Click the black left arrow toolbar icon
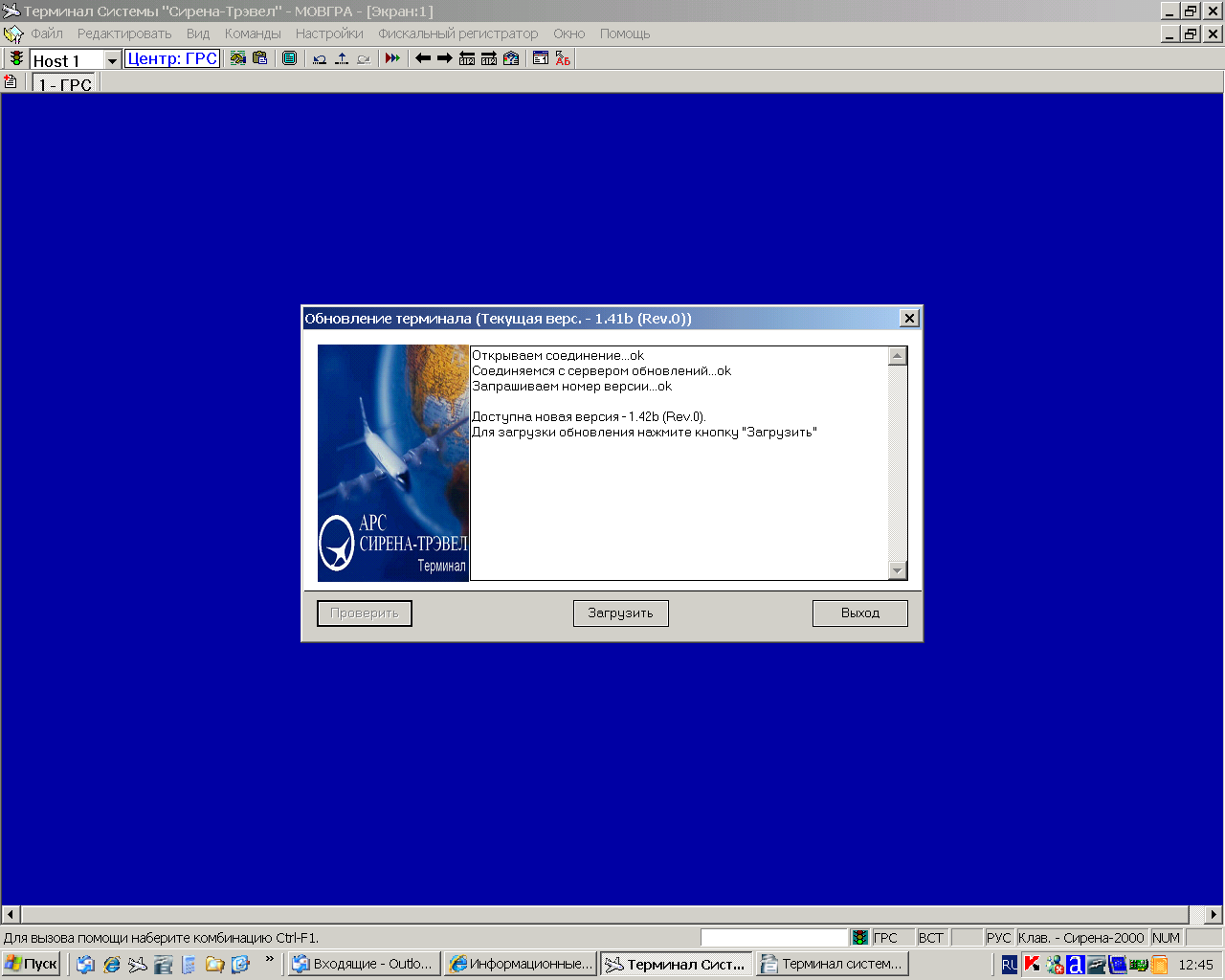This screenshot has height=980, width=1225. 423,59
